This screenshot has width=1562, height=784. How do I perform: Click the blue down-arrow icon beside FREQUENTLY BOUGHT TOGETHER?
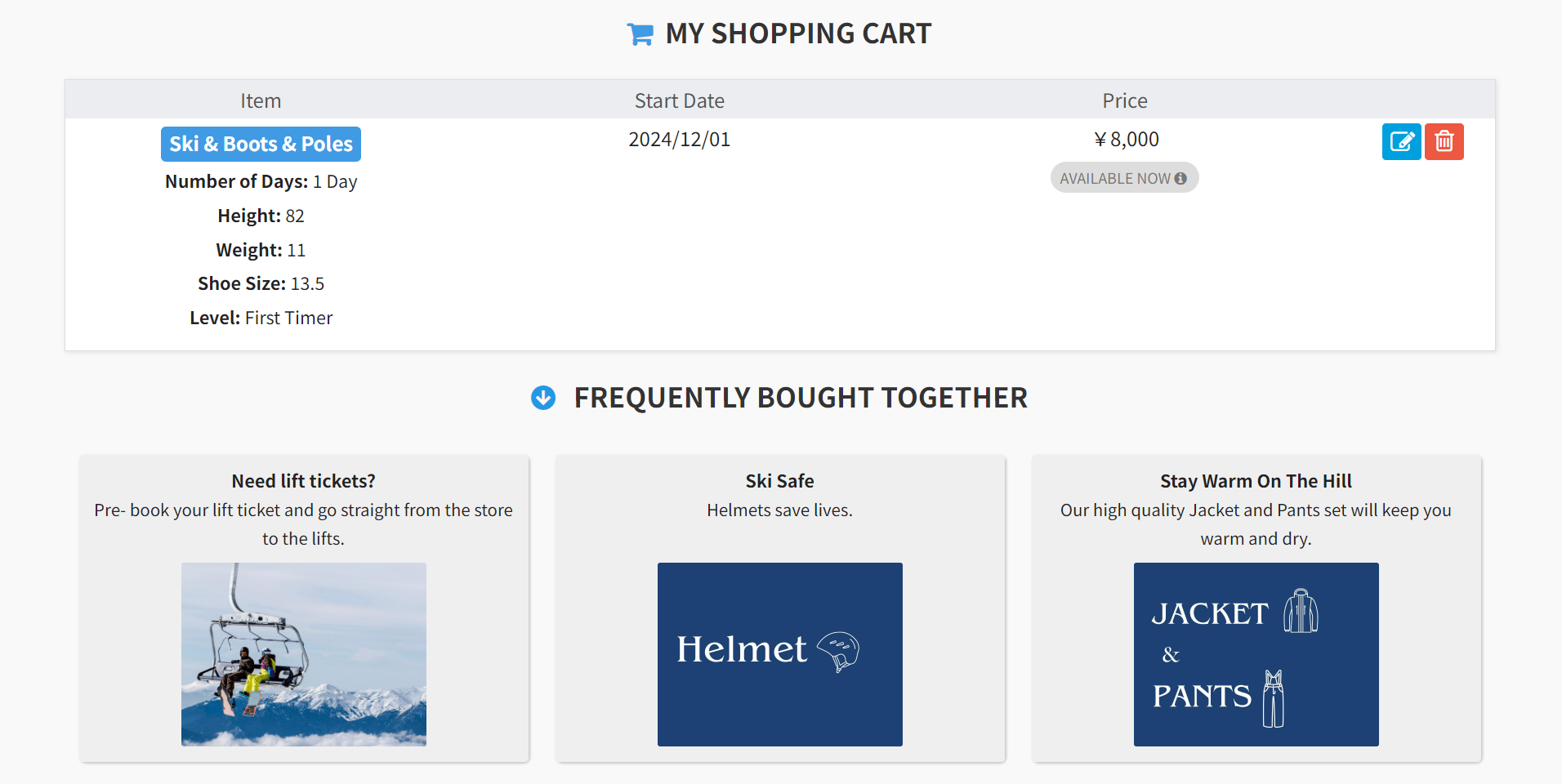point(542,398)
